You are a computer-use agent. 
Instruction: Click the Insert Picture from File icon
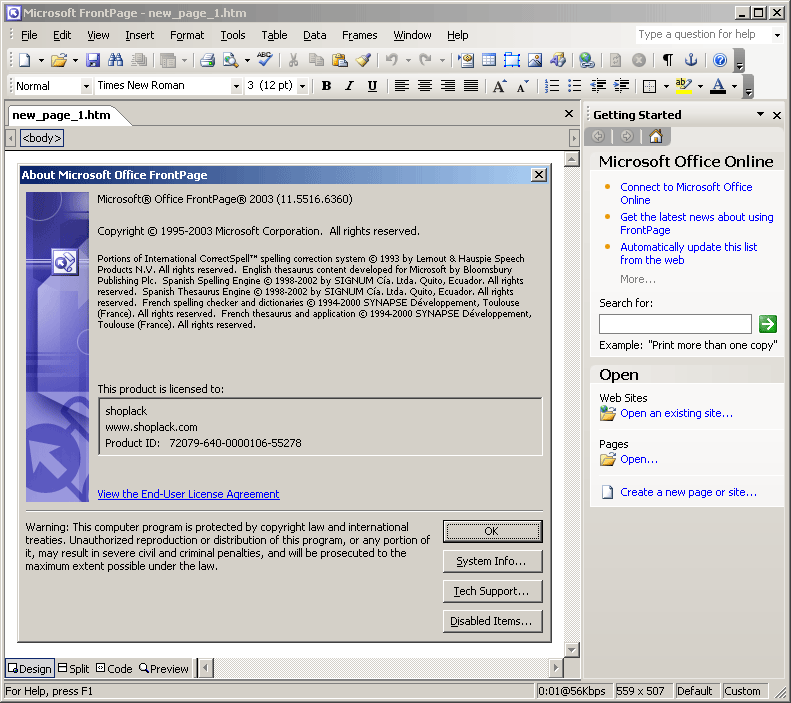click(x=535, y=61)
